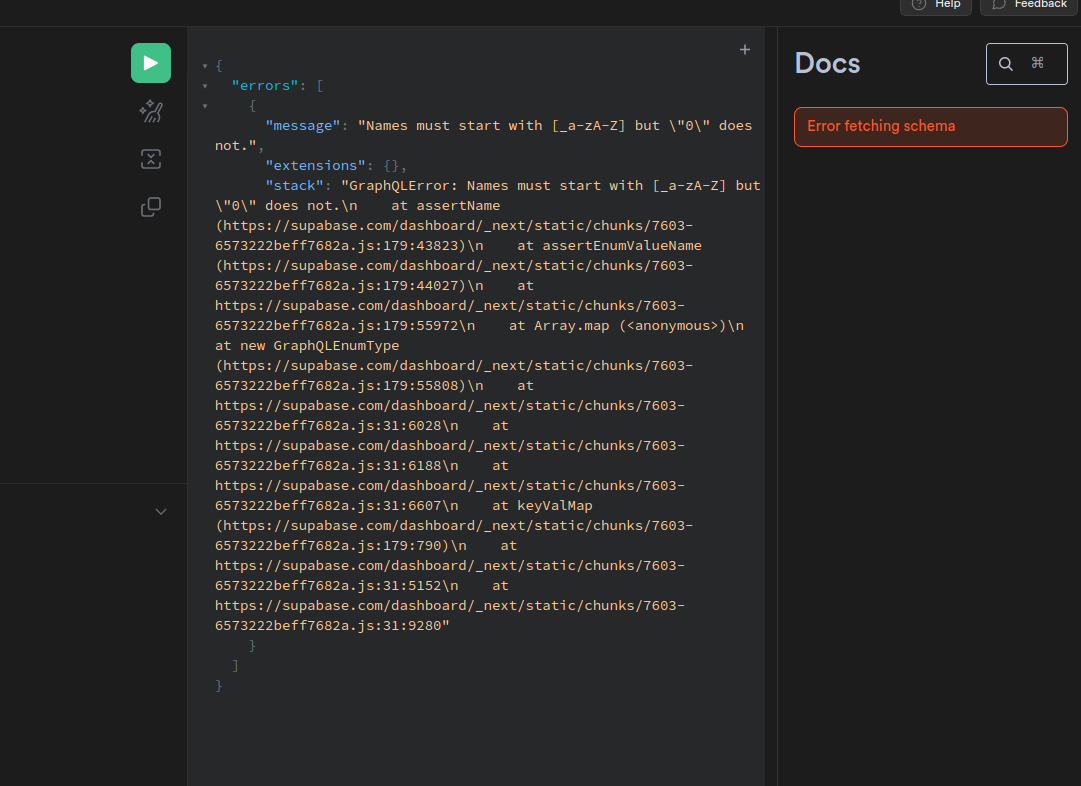Collapse the "errors" array fold arrow
This screenshot has height=786, width=1081.
(x=205, y=86)
